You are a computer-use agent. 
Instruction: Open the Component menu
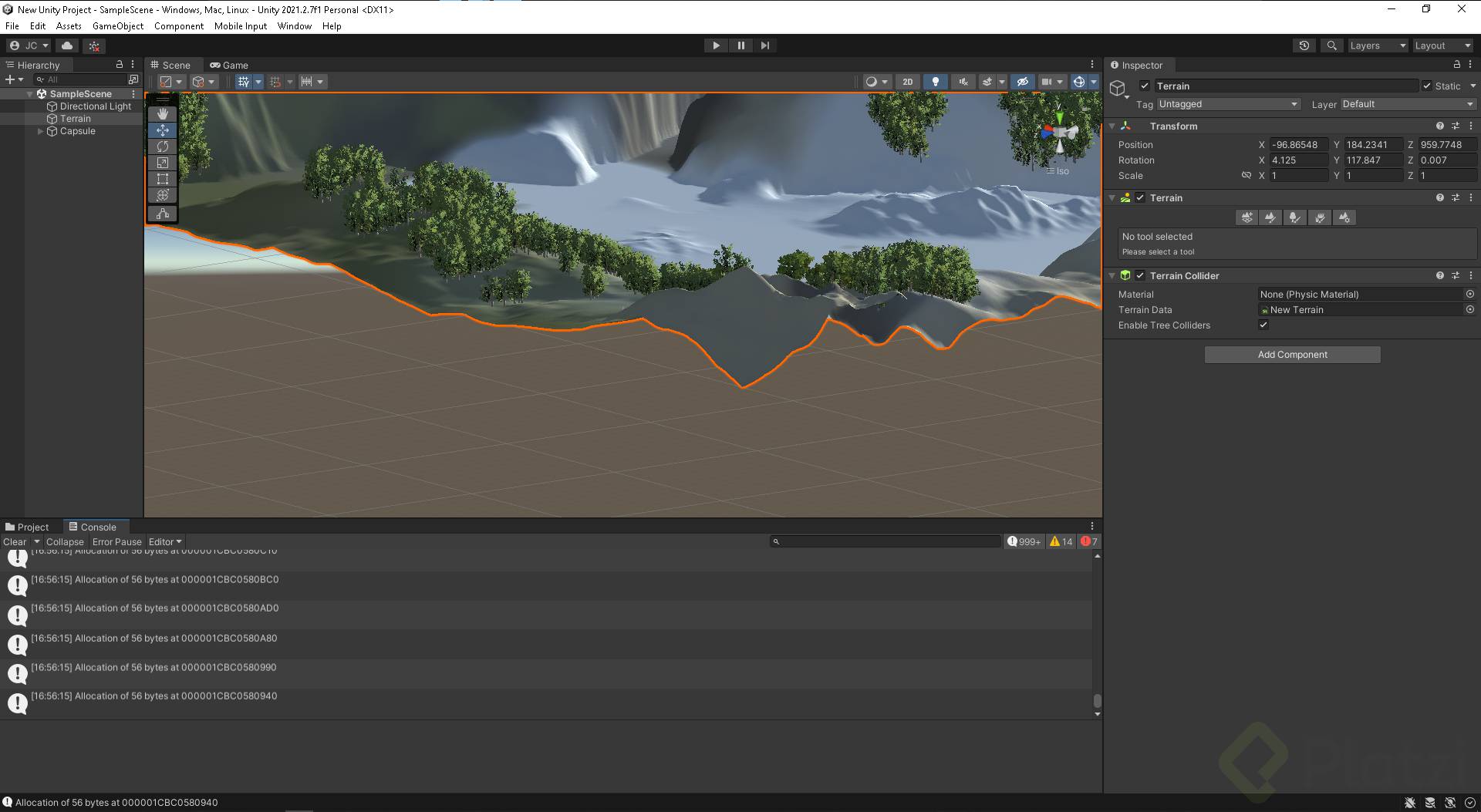(179, 26)
